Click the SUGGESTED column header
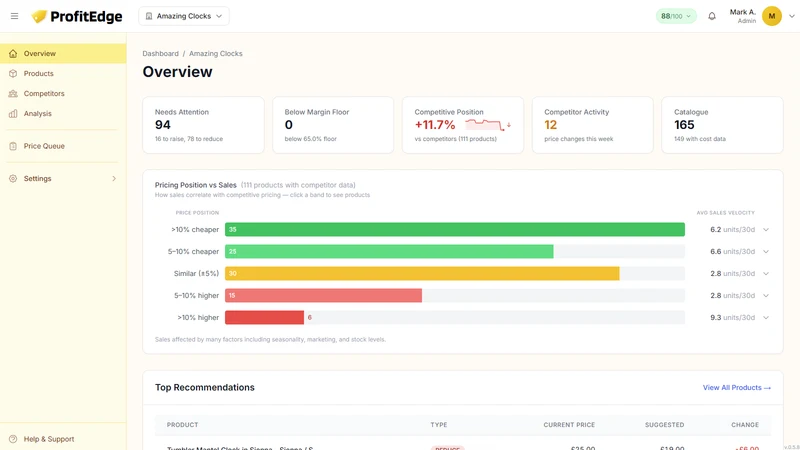 (x=664, y=424)
